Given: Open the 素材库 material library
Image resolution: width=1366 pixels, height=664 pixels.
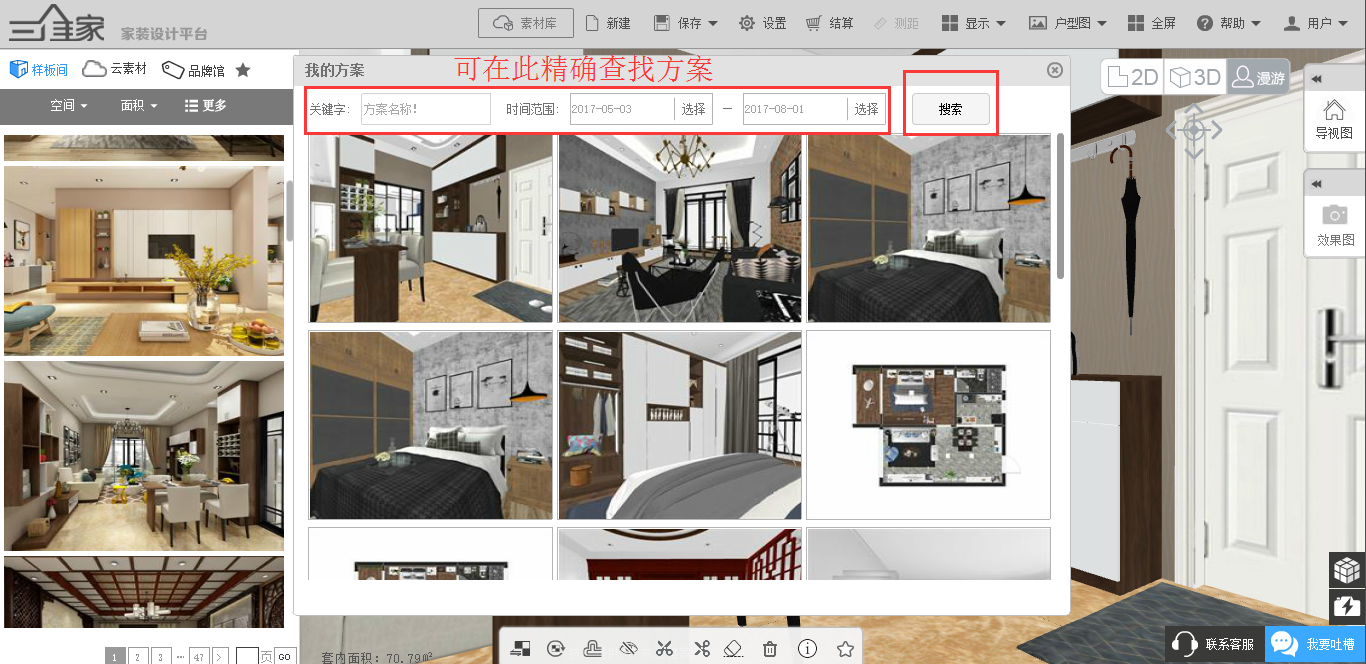Looking at the screenshot, I should (526, 23).
